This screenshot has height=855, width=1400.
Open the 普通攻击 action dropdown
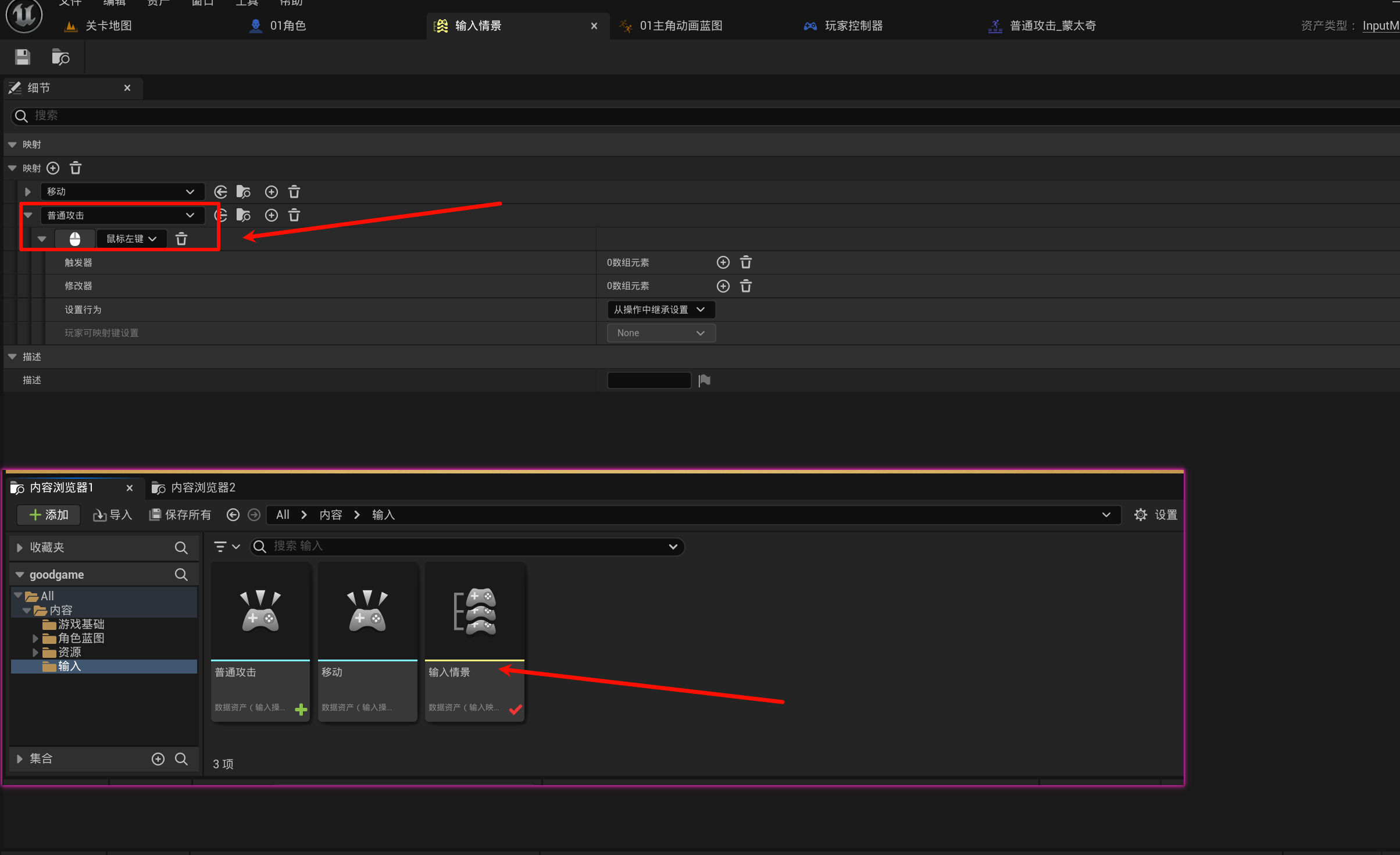[122, 215]
